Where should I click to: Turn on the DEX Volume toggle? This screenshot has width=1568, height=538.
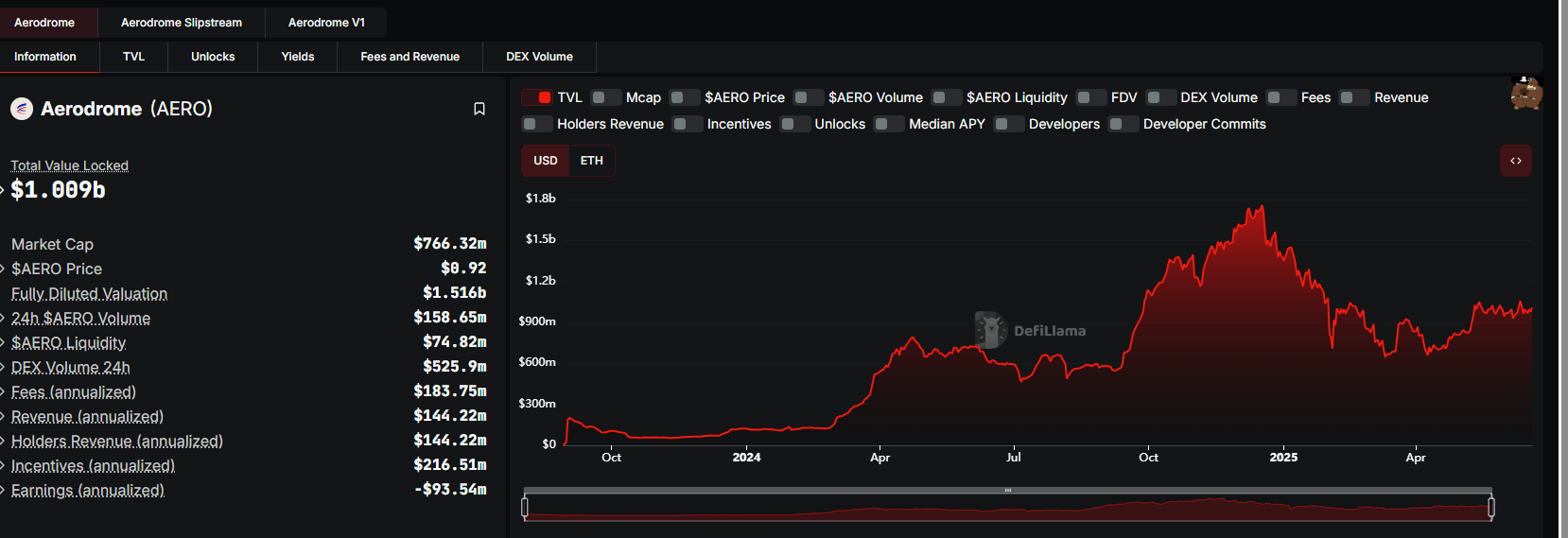click(1161, 97)
